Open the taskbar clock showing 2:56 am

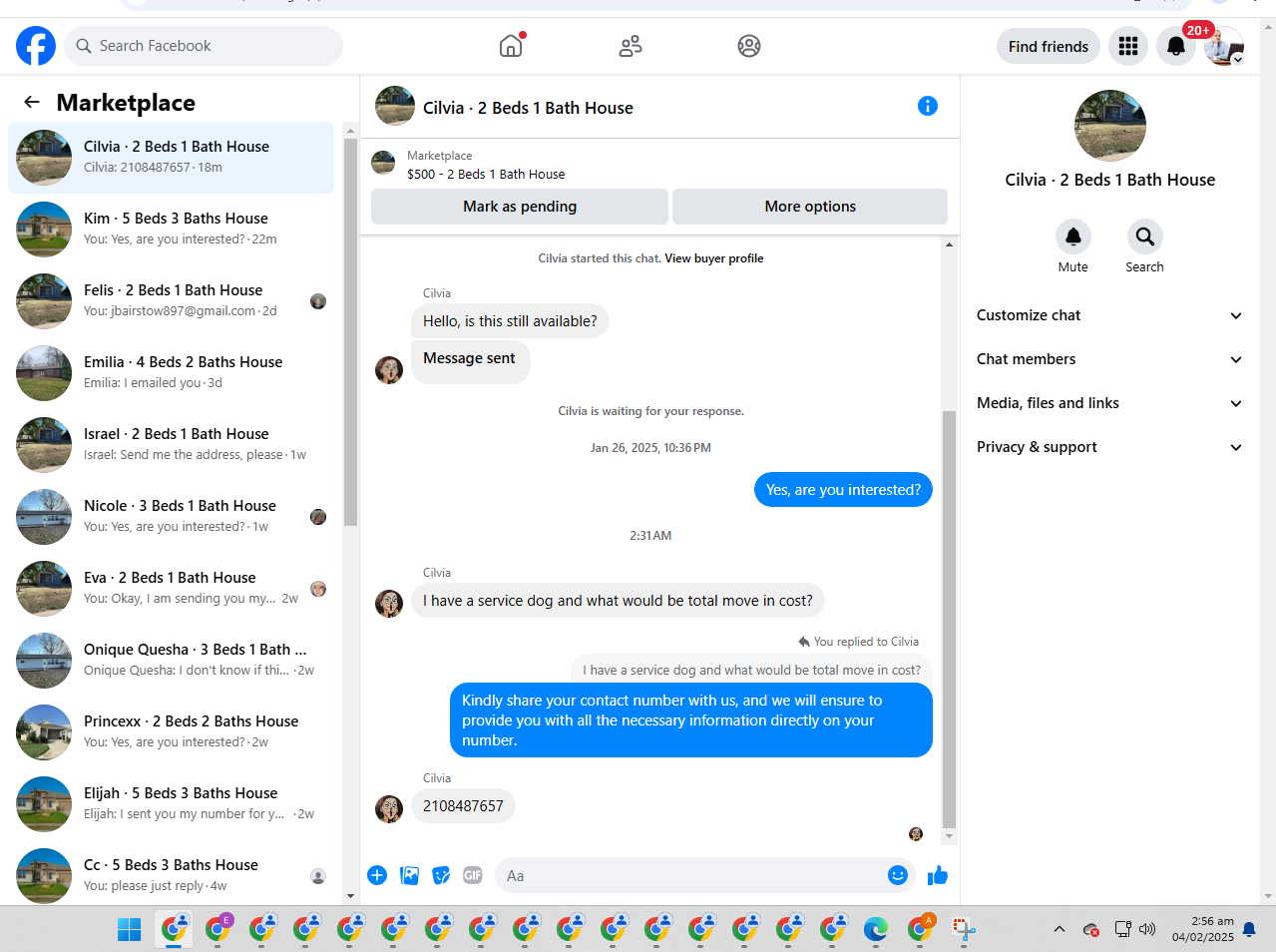pyautogui.click(x=1203, y=929)
